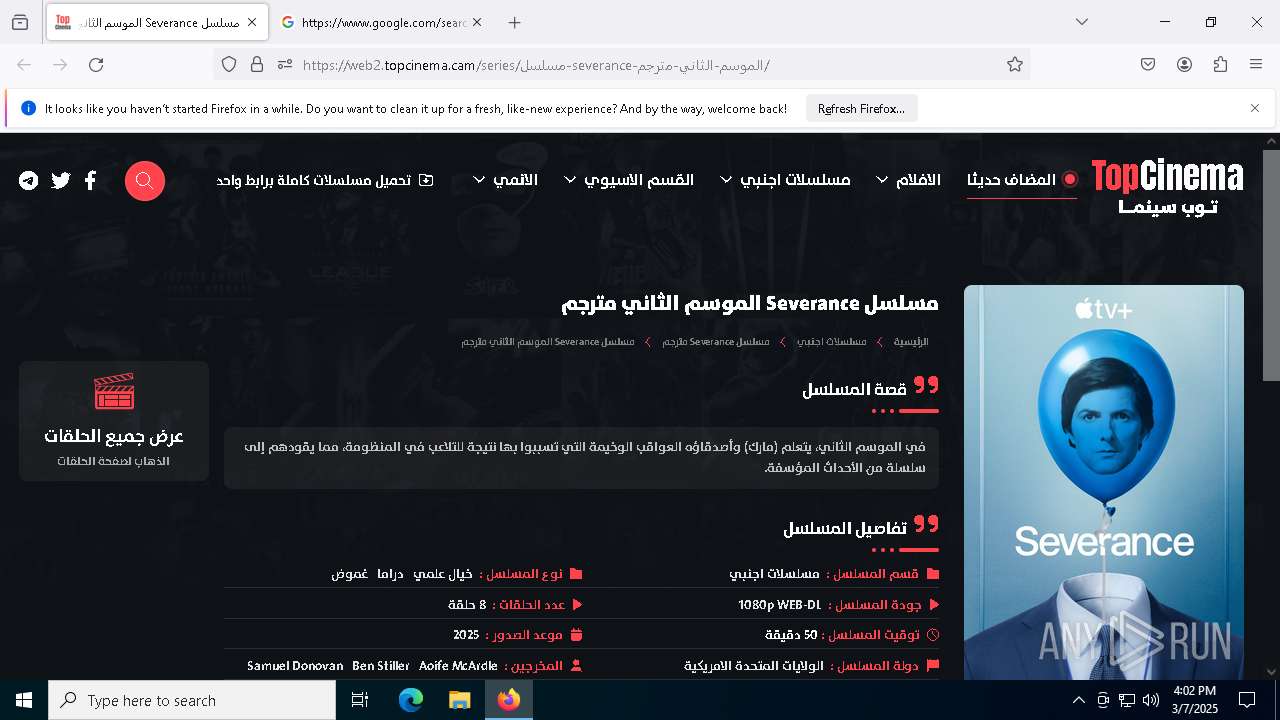The height and width of the screenshot is (720, 1280).
Task: Open the Extensions puzzle icon
Action: coord(1220,65)
